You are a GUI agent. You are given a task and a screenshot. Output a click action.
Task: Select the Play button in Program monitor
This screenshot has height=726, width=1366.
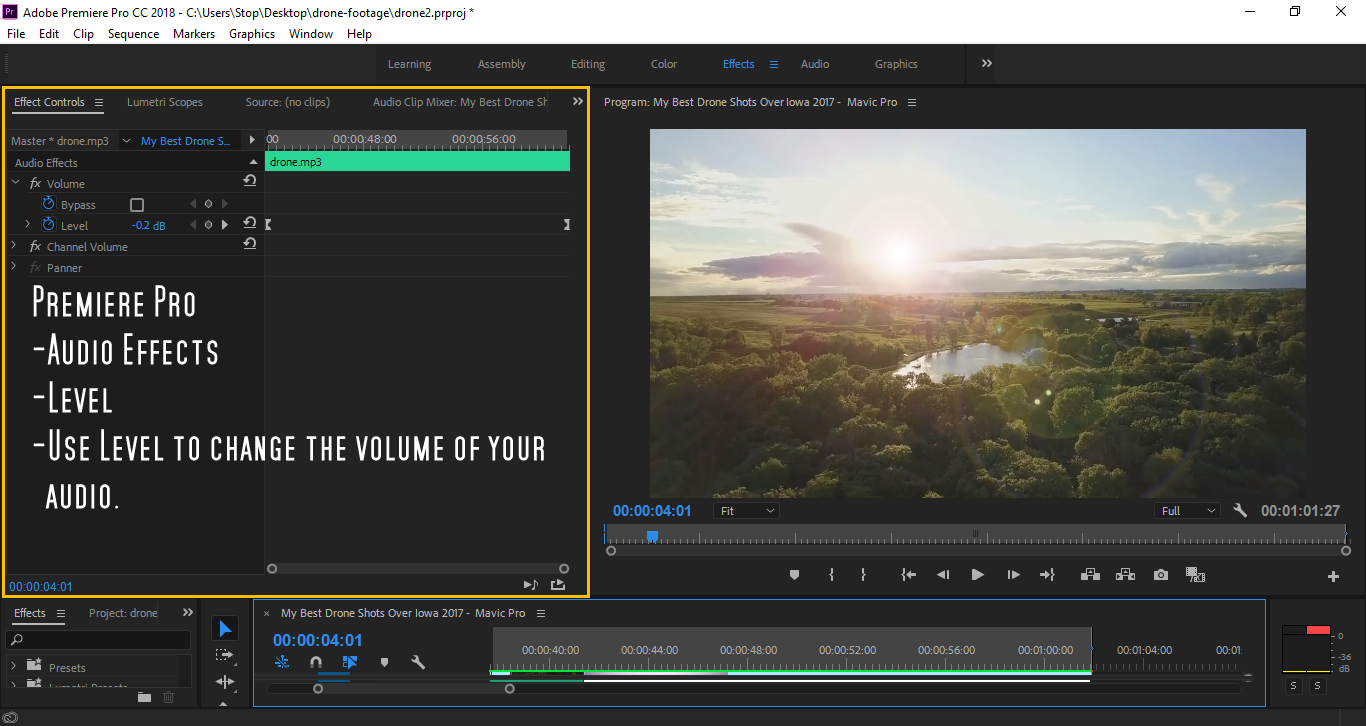[977, 574]
